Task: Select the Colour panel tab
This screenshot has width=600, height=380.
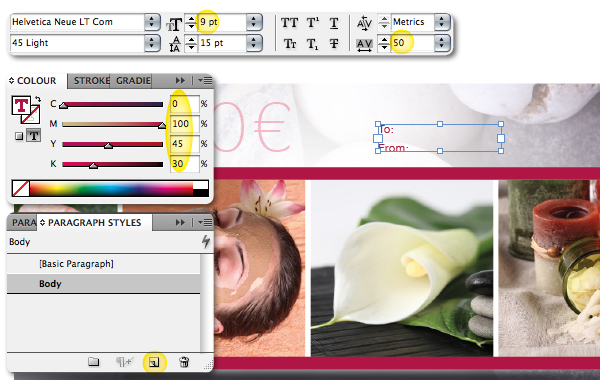Action: pos(37,81)
